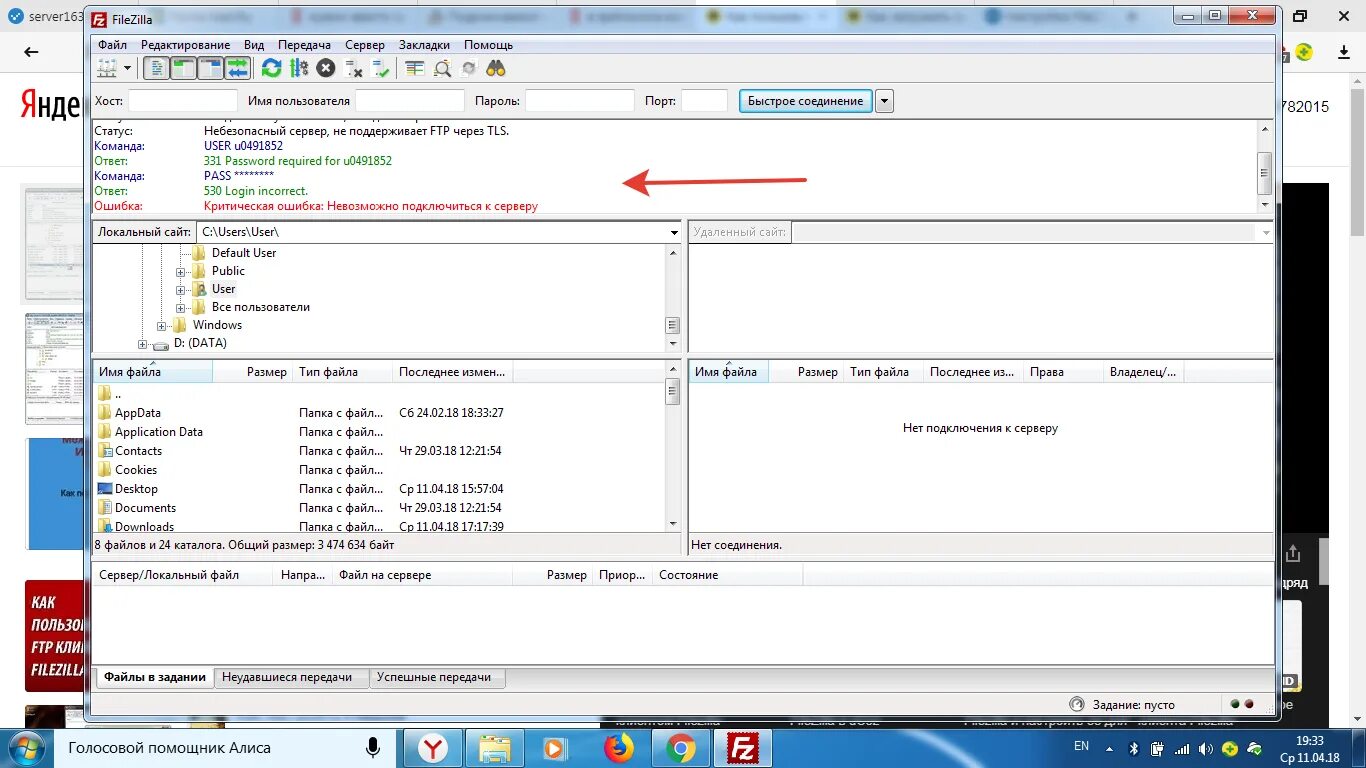Screen dimensions: 1366x768
Task: Toggle the local directory tree display
Action: click(x=183, y=68)
